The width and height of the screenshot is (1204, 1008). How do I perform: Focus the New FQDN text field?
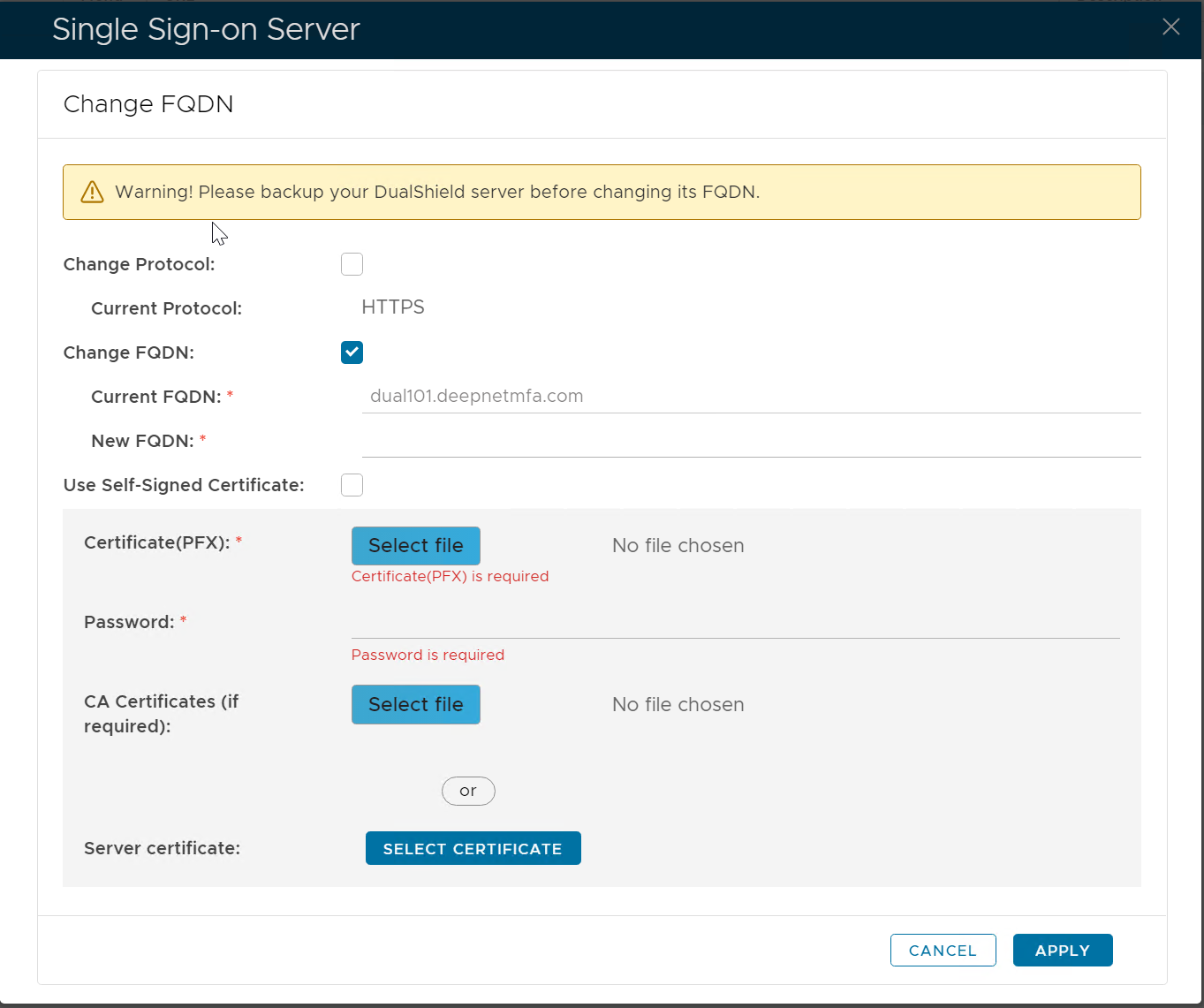751,441
